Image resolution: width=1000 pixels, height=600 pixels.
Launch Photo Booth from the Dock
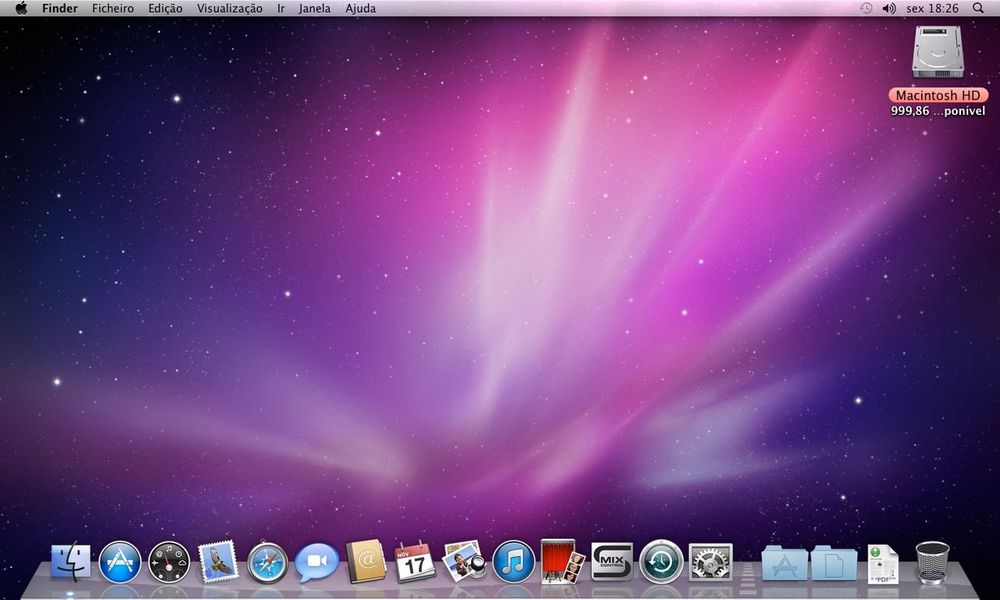[562, 561]
